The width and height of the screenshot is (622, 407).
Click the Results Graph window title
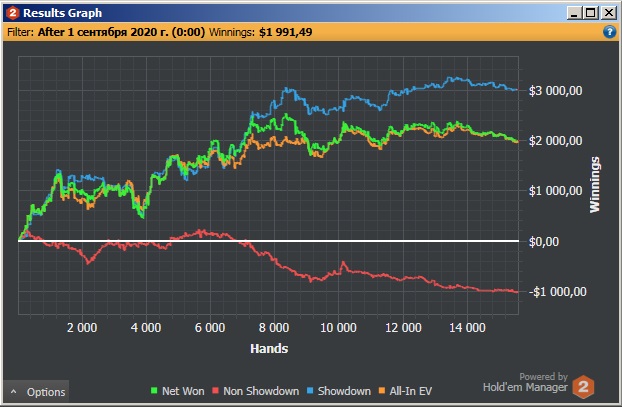[x=62, y=13]
